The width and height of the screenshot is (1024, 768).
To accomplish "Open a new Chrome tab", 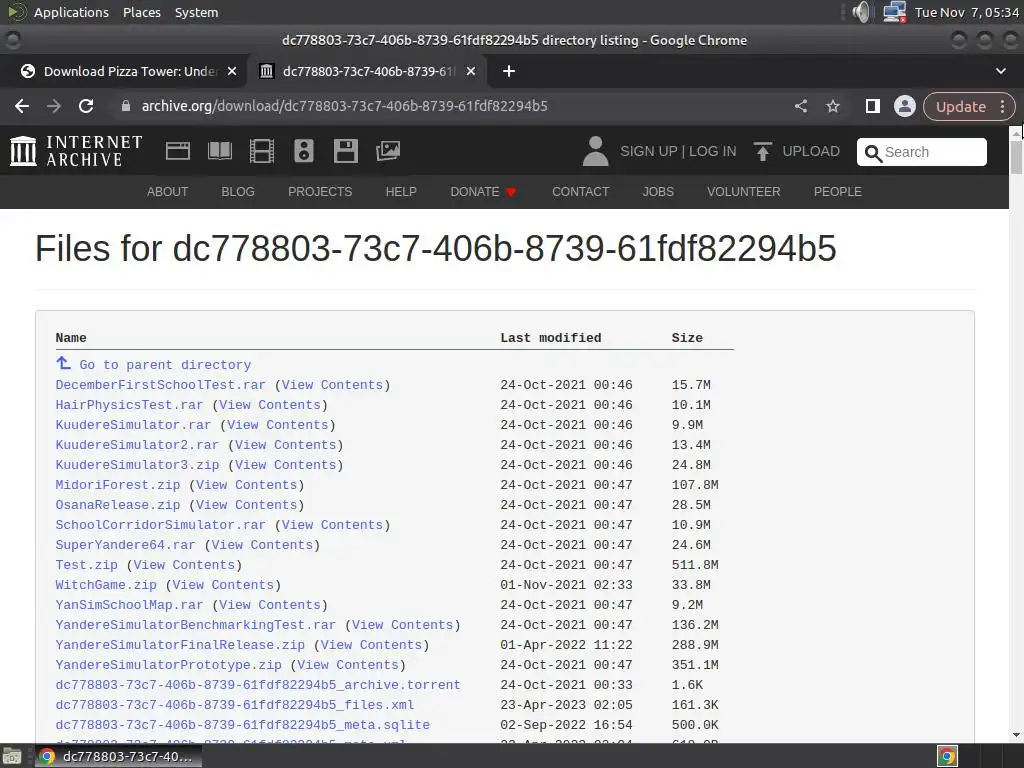I will [509, 71].
